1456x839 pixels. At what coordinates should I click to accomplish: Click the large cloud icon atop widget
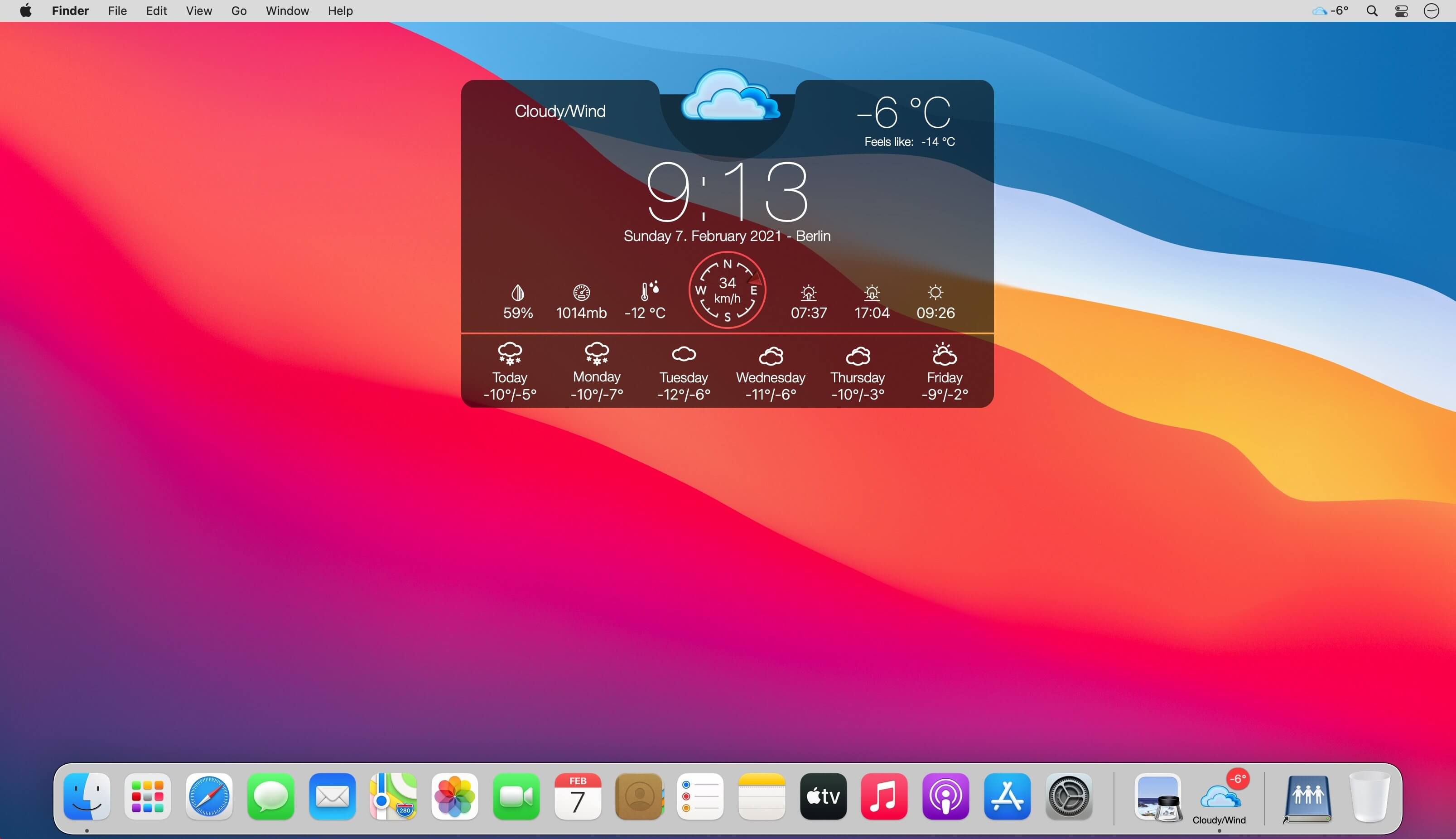pyautogui.click(x=729, y=96)
